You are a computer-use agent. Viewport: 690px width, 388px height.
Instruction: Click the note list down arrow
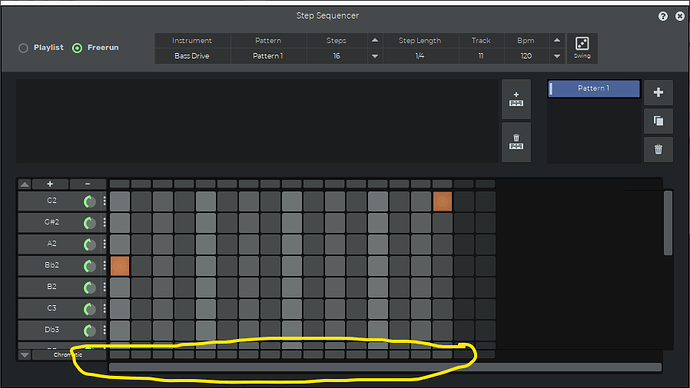tap(25, 355)
